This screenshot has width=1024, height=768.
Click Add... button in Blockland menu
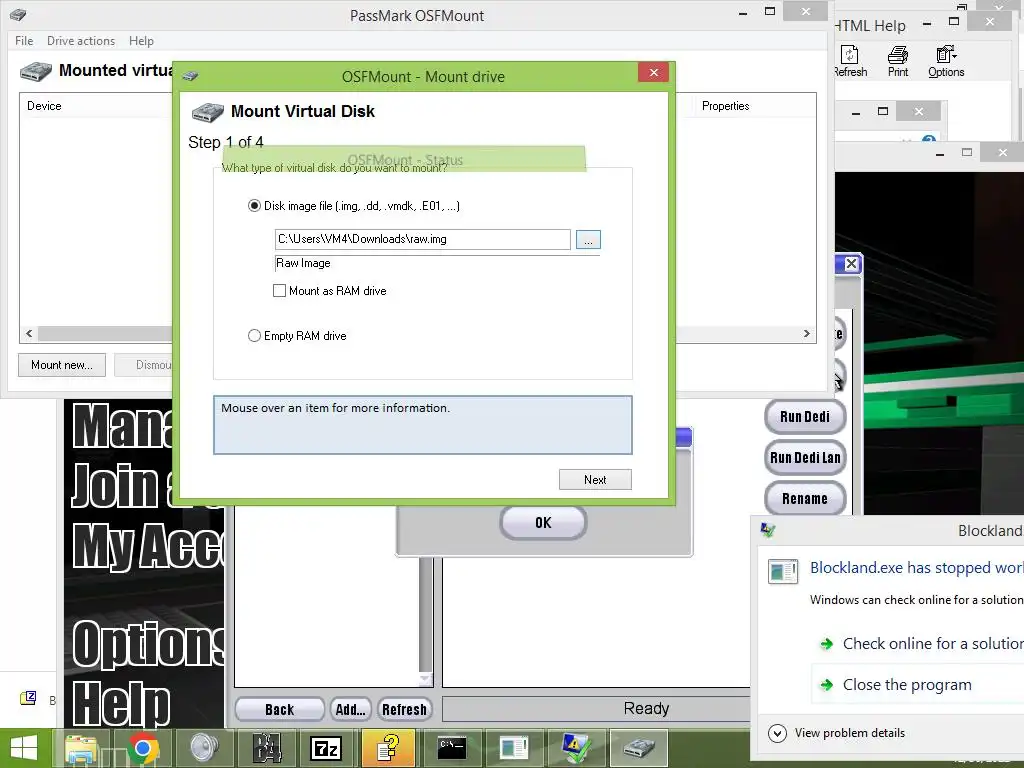(351, 709)
